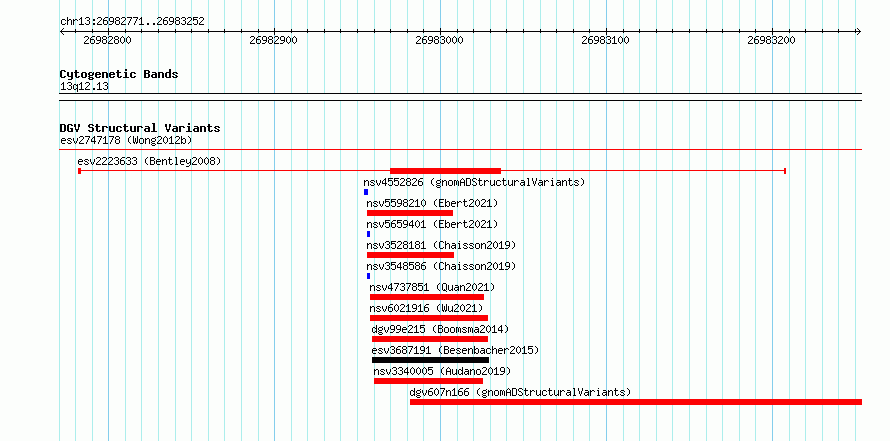Viewport: 890px width, 441px height.
Task: Open esv3687191 (Besenbacher2015) label
Action: pyautogui.click(x=455, y=350)
